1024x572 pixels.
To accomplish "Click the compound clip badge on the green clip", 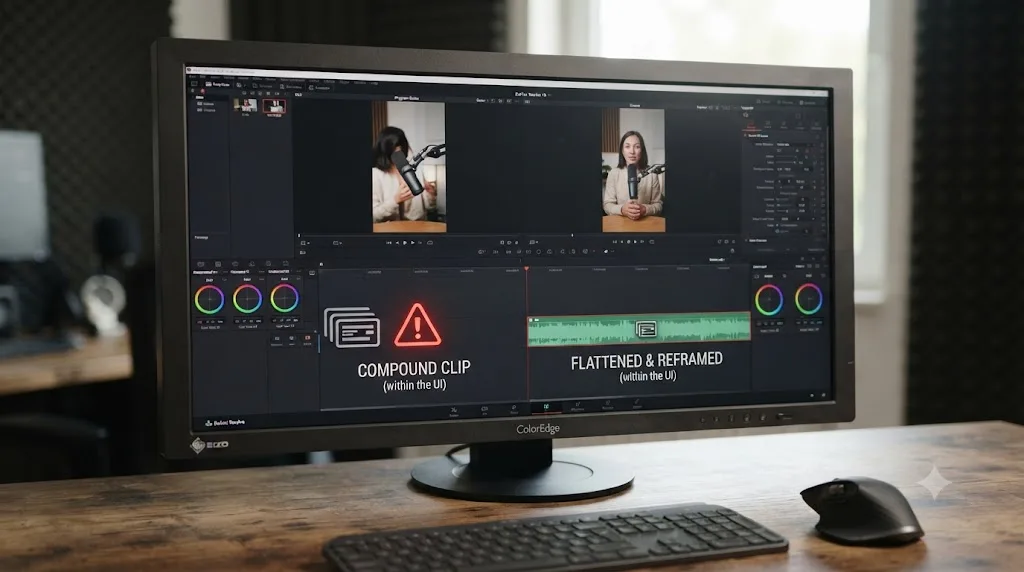I will point(646,329).
